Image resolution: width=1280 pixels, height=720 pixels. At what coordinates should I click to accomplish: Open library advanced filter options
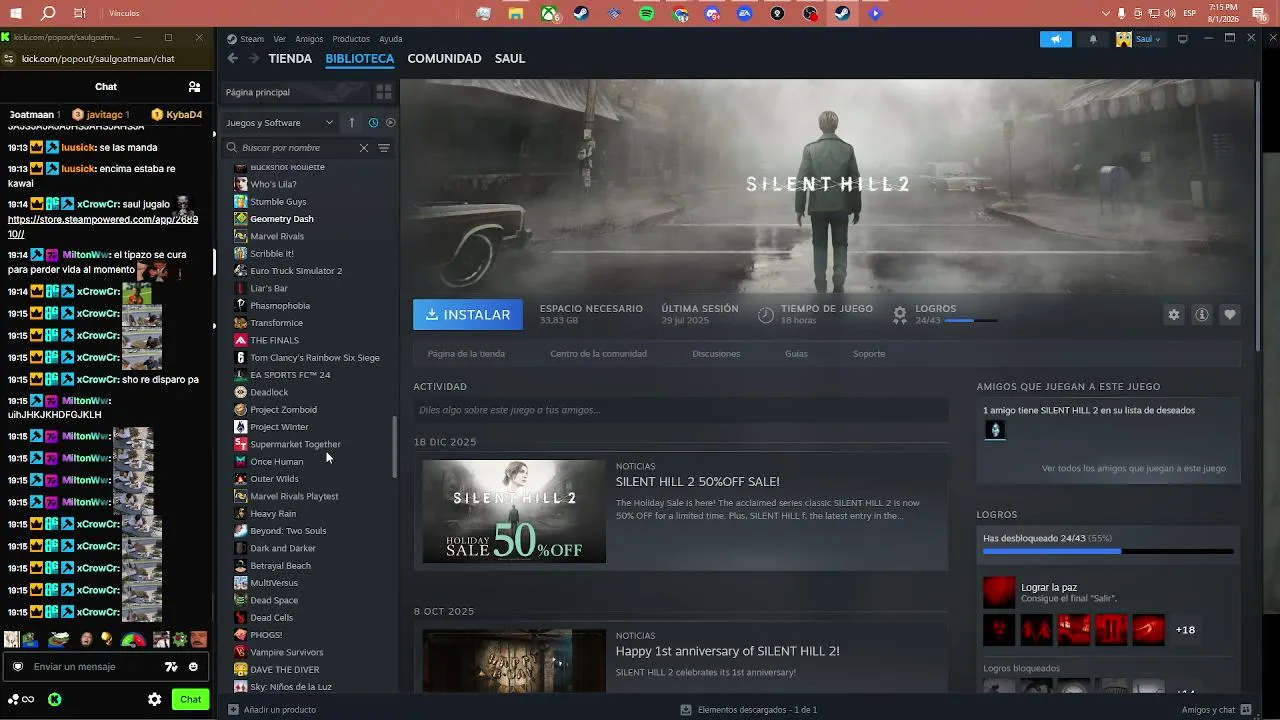384,148
